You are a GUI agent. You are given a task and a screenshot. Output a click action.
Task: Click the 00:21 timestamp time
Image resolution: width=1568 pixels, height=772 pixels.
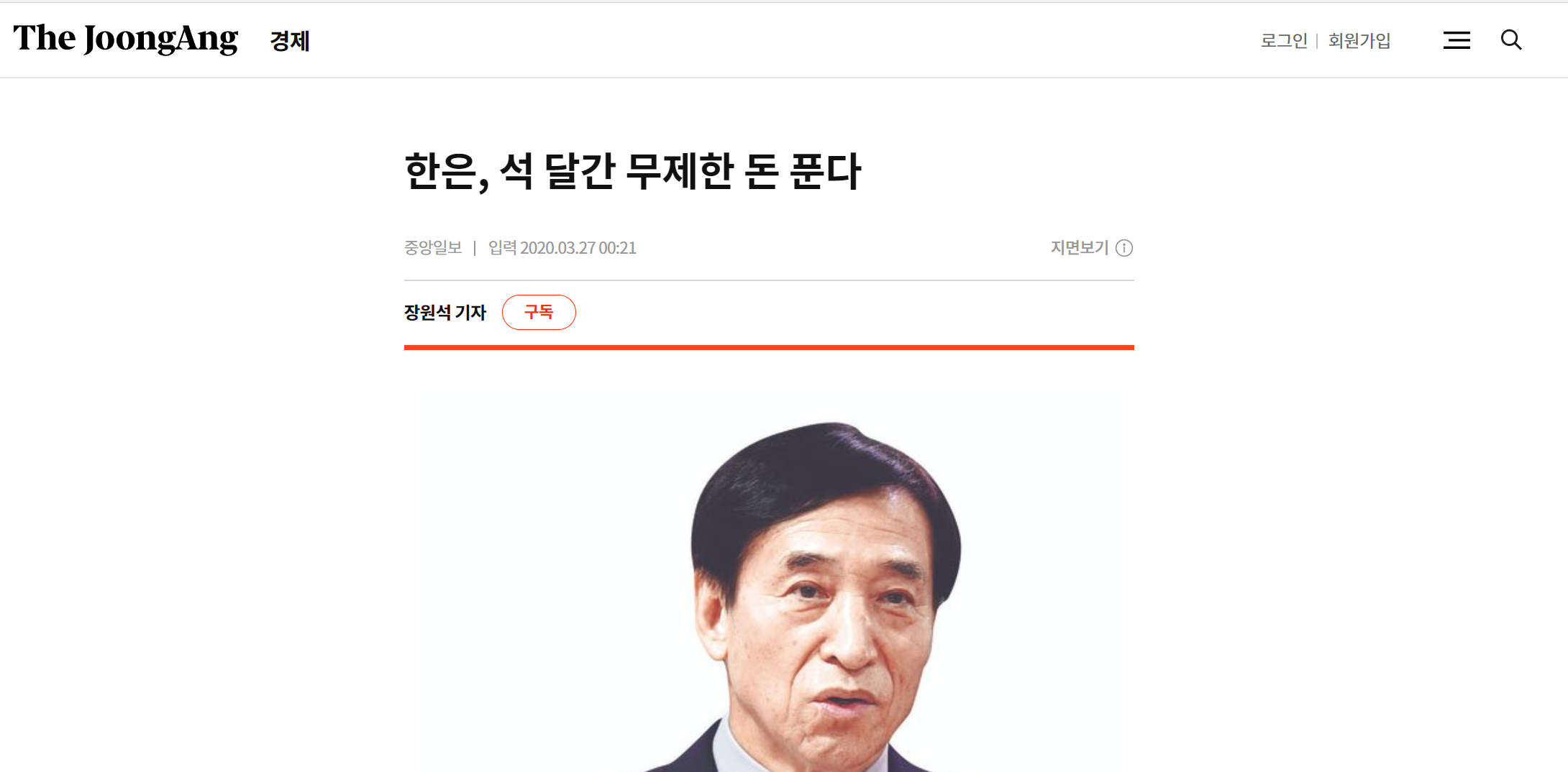(x=618, y=248)
